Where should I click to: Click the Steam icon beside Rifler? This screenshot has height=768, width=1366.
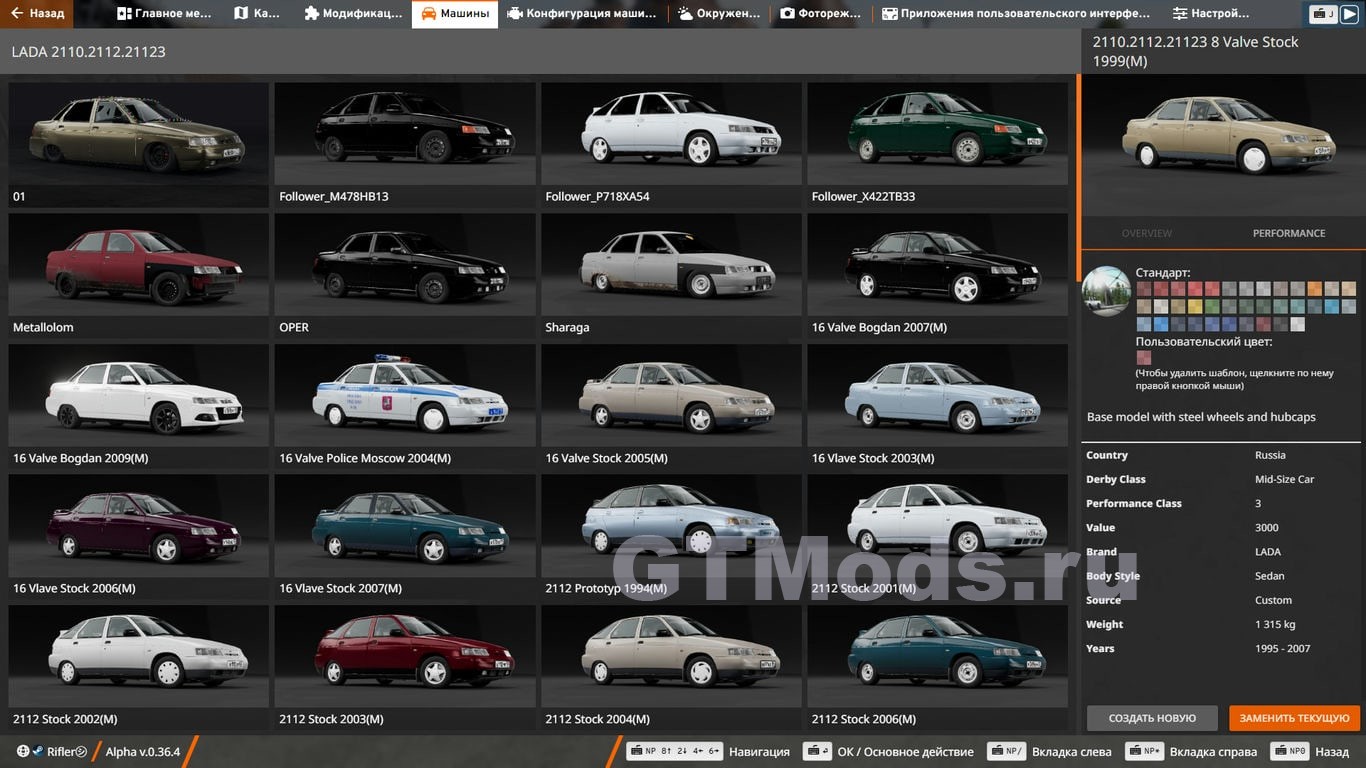37,752
